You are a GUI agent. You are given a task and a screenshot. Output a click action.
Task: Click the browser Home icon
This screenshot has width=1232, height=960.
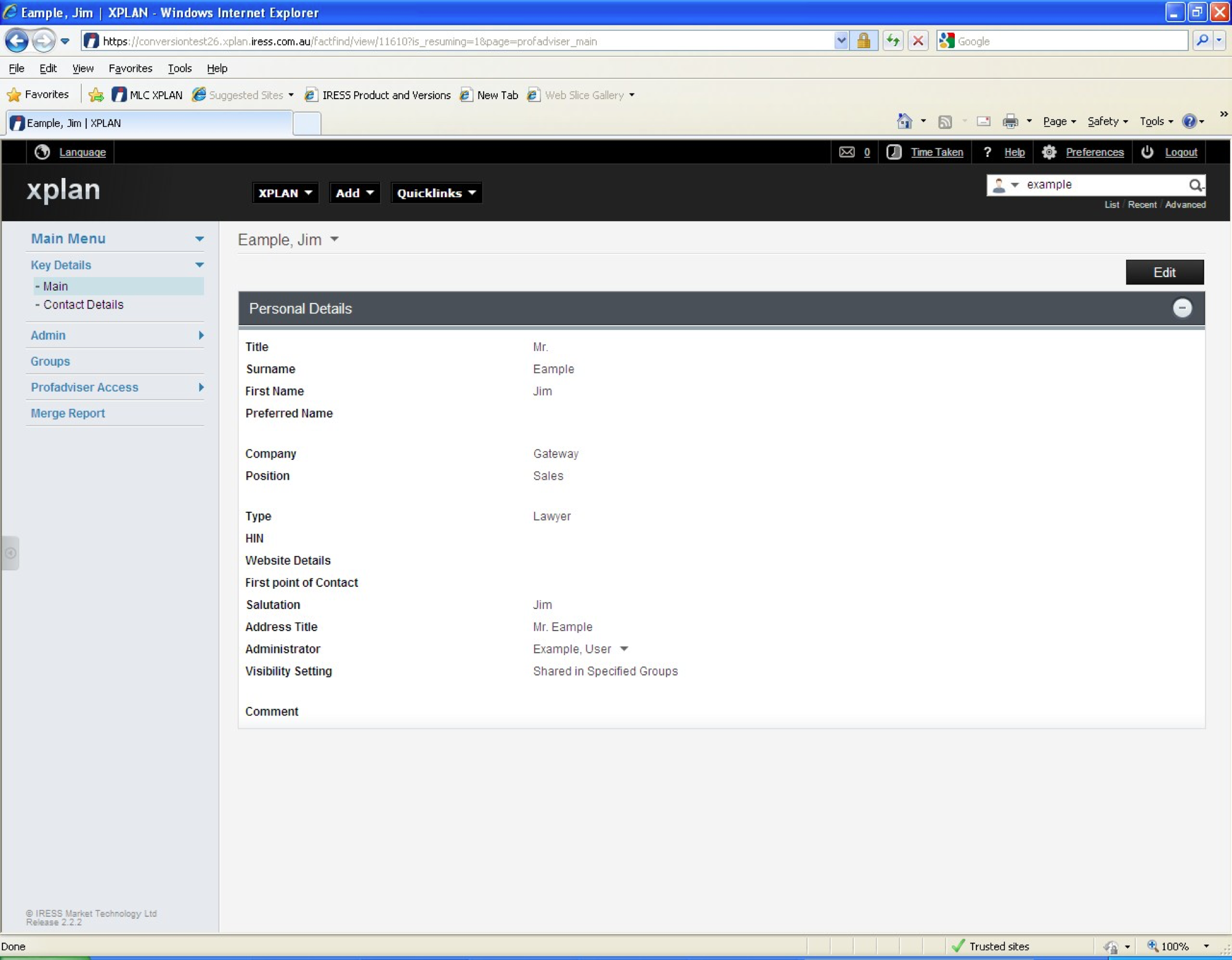[x=904, y=121]
